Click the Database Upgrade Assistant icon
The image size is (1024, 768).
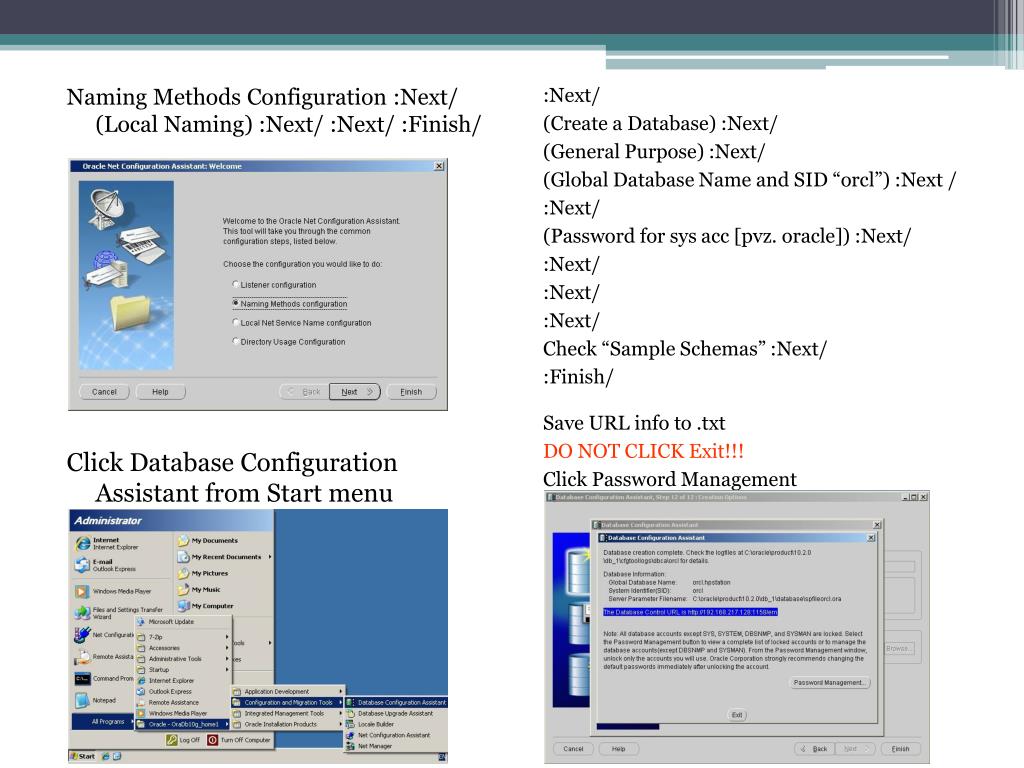pyautogui.click(x=350, y=713)
